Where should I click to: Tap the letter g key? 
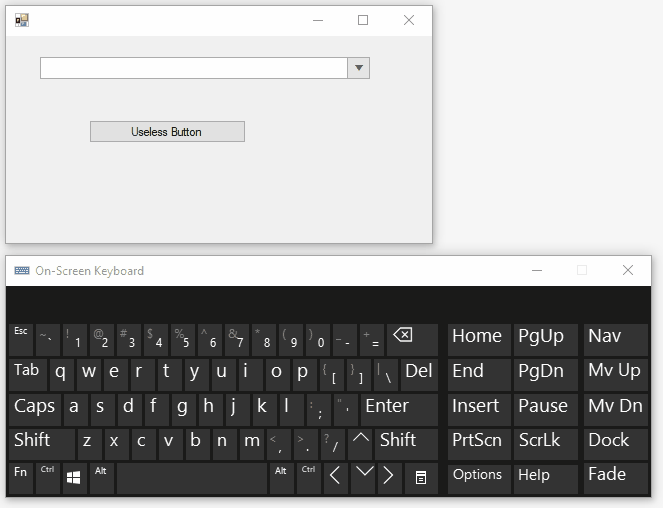[184, 409]
